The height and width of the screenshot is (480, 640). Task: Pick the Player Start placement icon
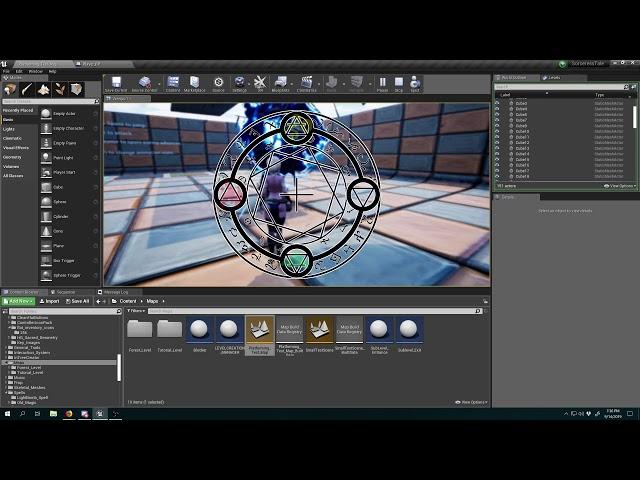click(46, 172)
